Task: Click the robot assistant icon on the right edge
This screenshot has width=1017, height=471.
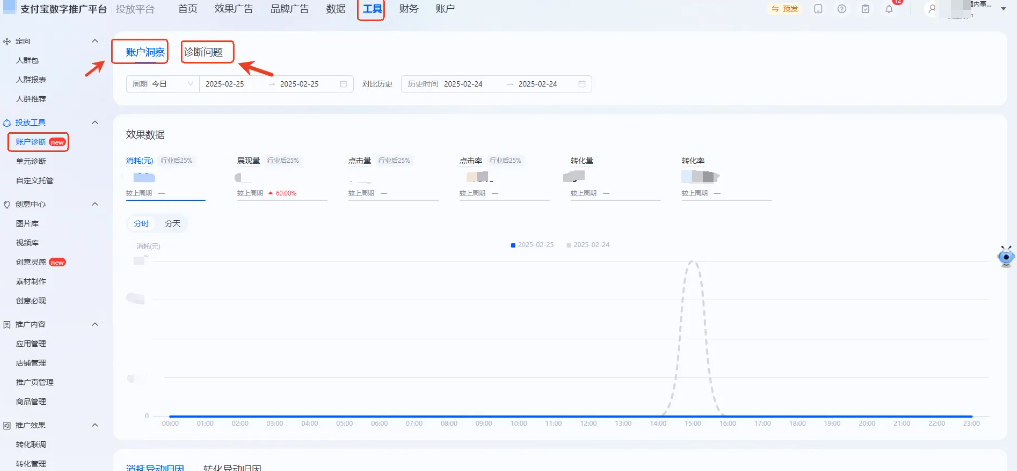Action: click(x=1005, y=257)
